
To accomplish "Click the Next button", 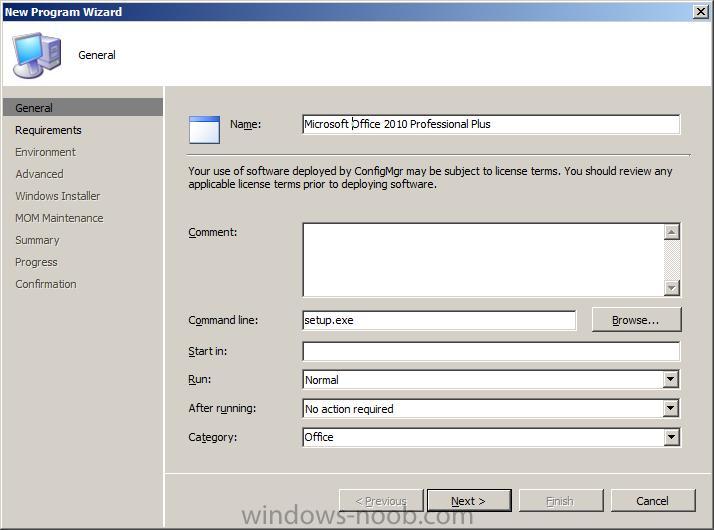I will [x=469, y=501].
